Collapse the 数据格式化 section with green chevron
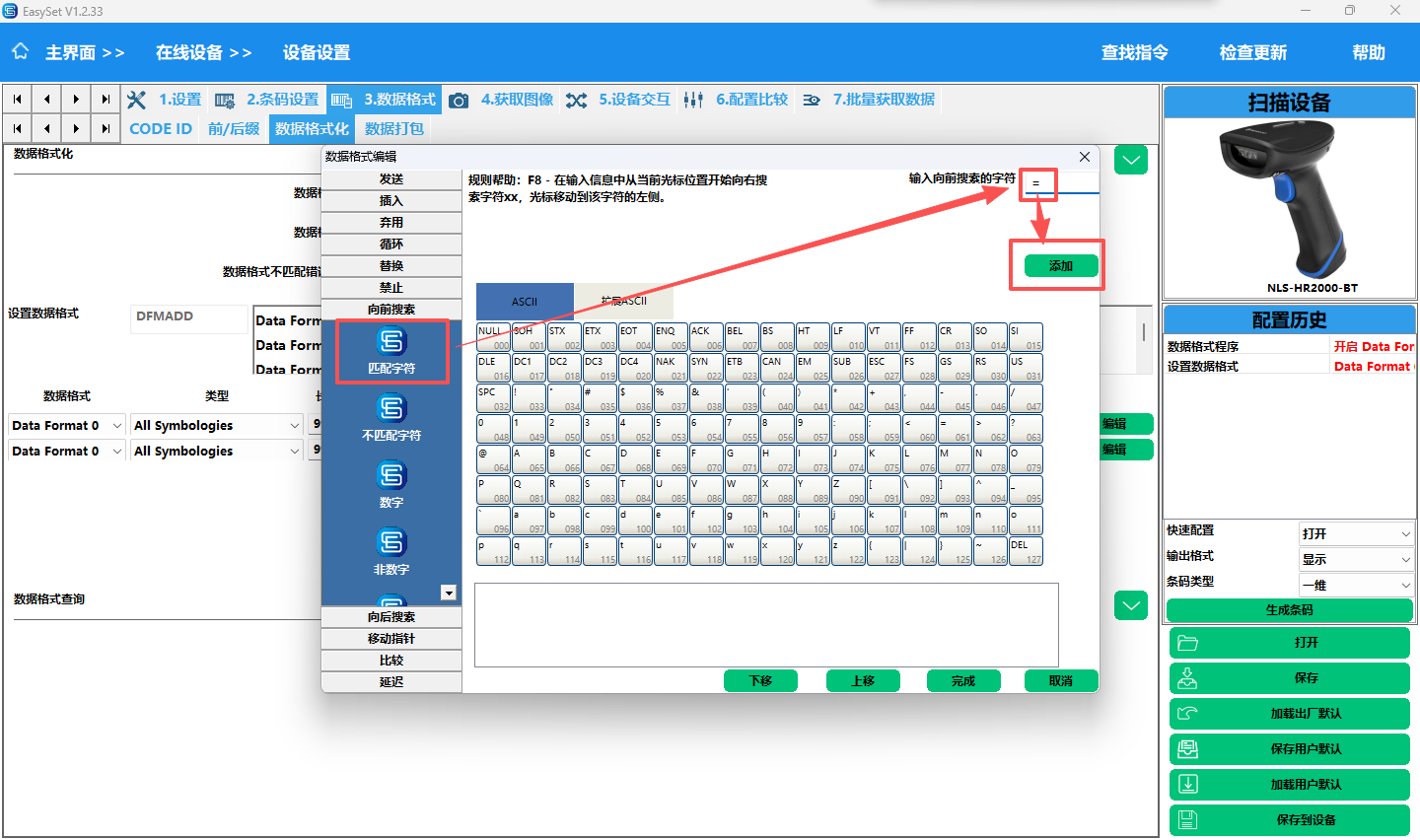This screenshot has width=1420, height=840. [x=1131, y=160]
